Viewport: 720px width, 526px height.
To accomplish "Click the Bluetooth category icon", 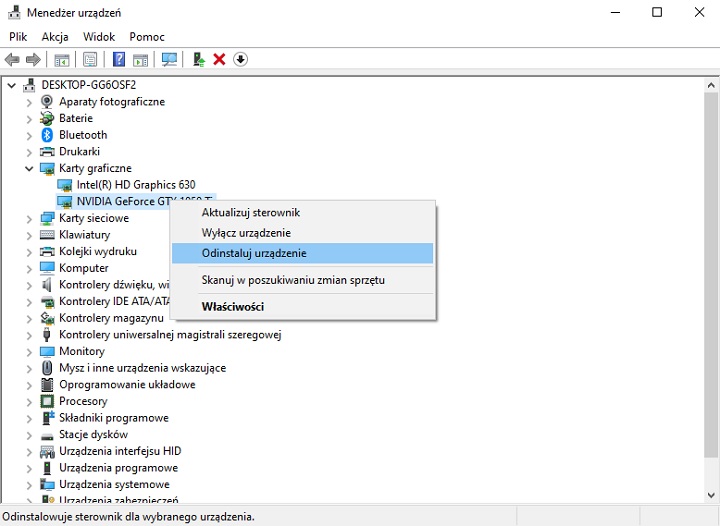I will pyautogui.click(x=47, y=135).
